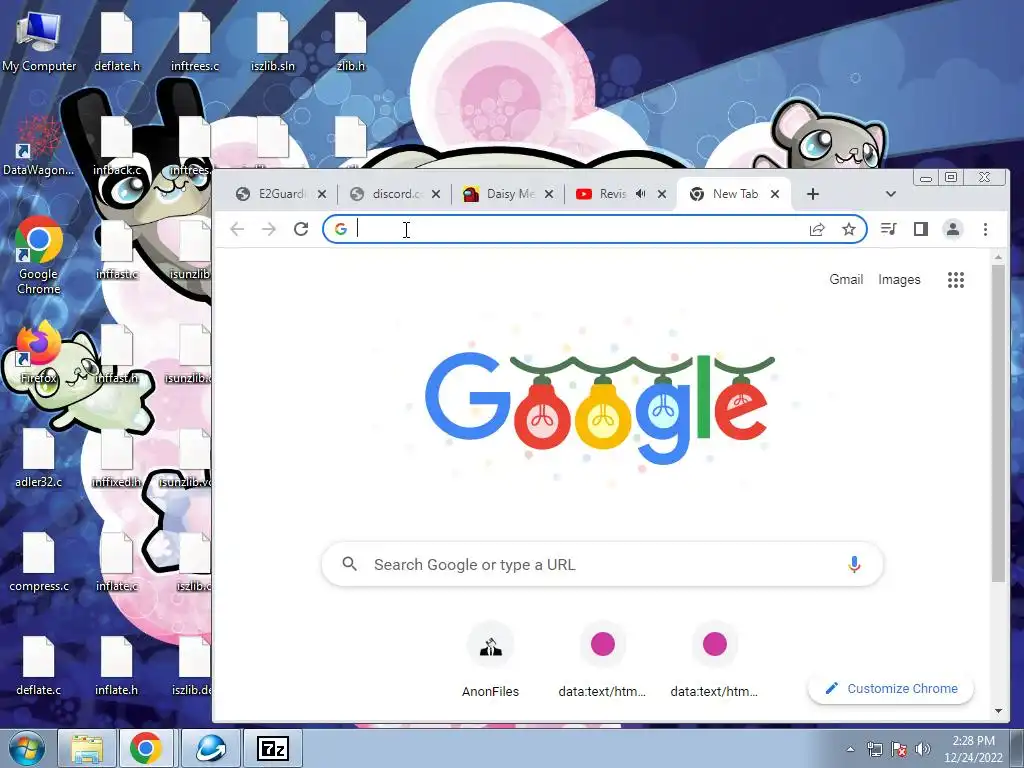
Task: Select the Firefox desktop shortcut
Action: (39, 354)
